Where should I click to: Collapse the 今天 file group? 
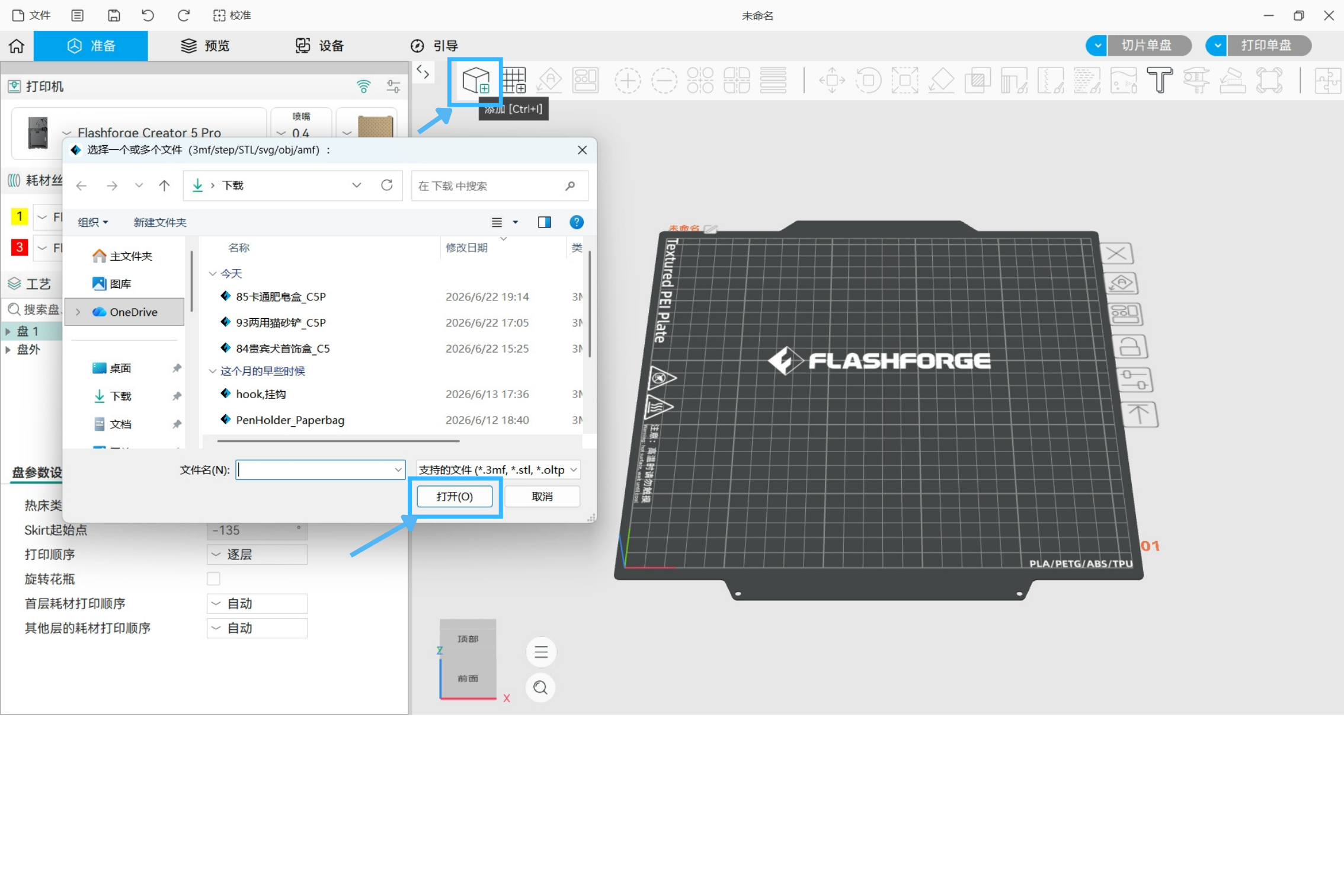(212, 274)
